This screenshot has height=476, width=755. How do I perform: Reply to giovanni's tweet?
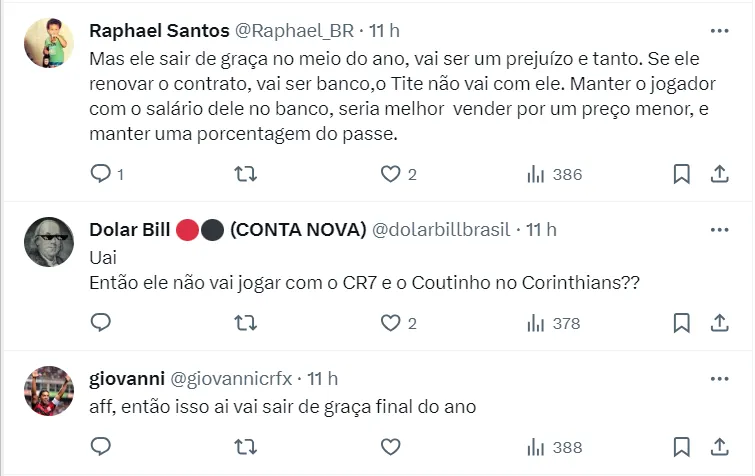pos(101,446)
